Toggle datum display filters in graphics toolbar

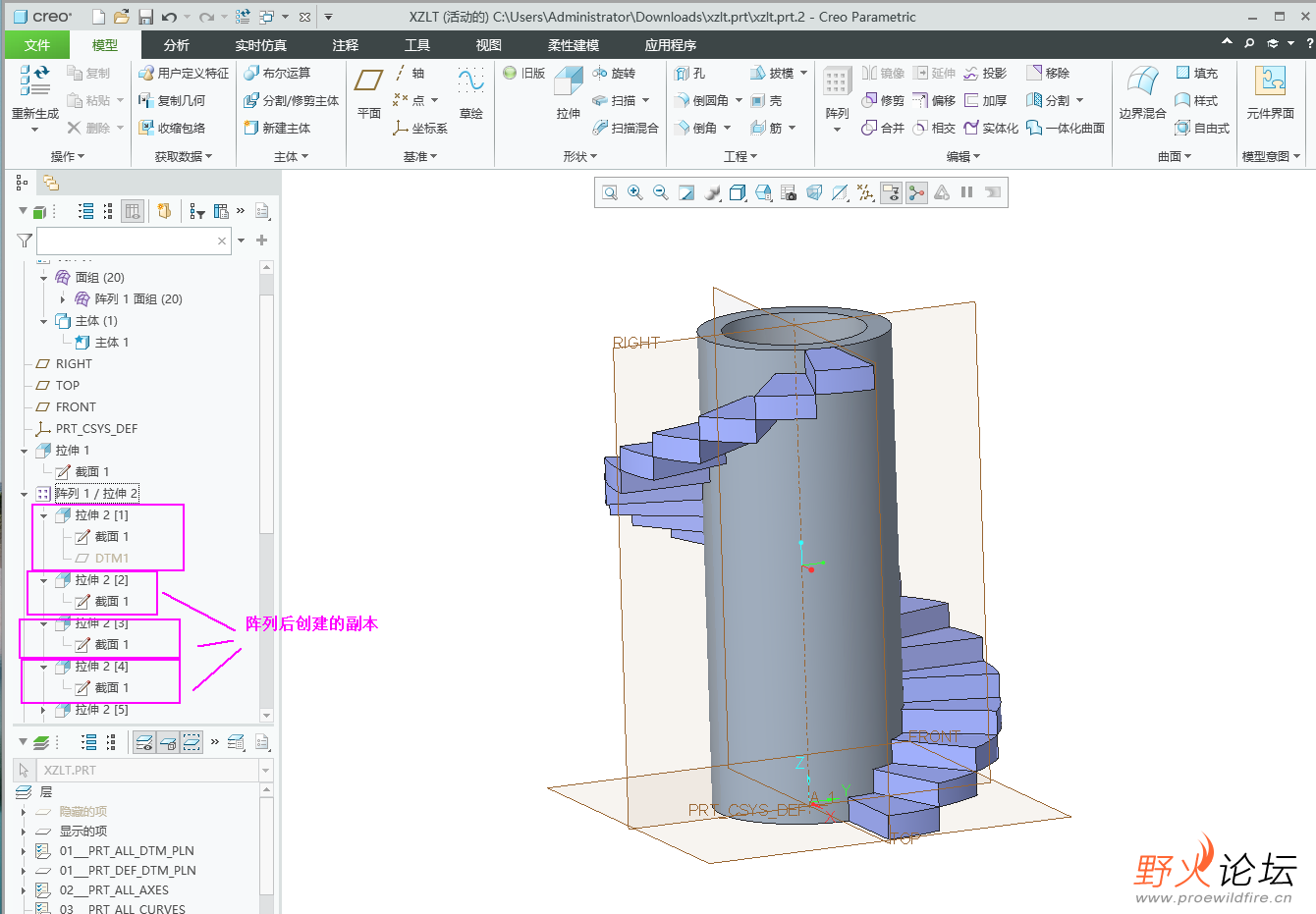(x=865, y=192)
